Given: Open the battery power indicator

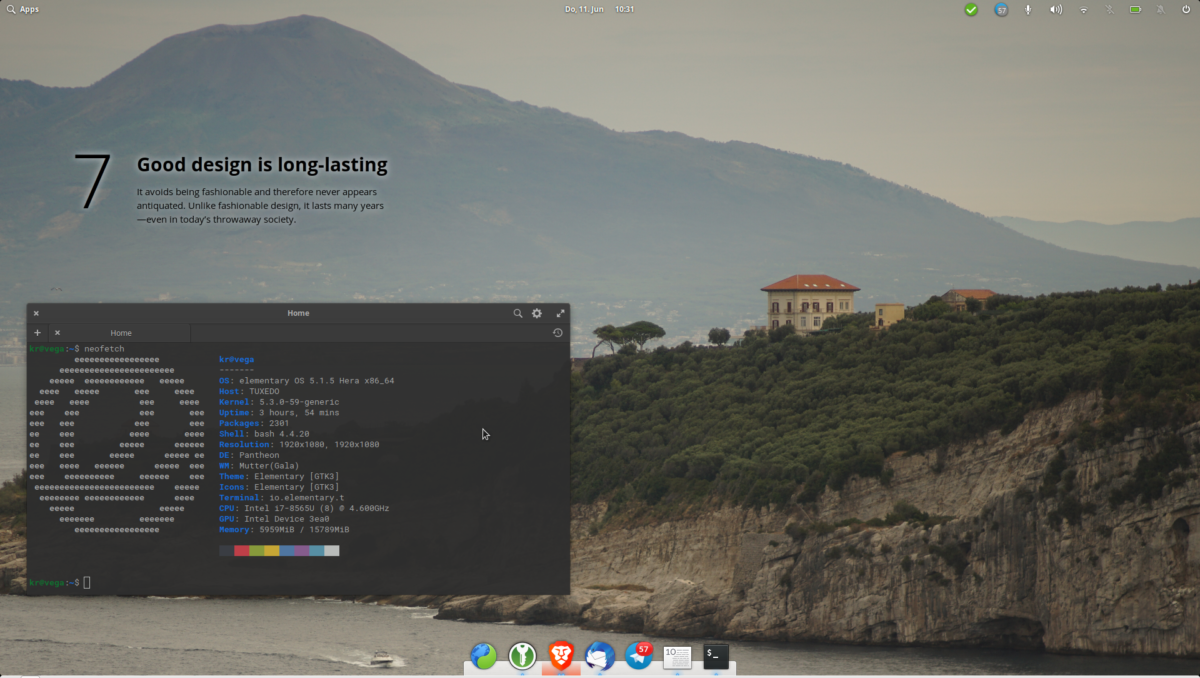Looking at the screenshot, I should click(1135, 9).
